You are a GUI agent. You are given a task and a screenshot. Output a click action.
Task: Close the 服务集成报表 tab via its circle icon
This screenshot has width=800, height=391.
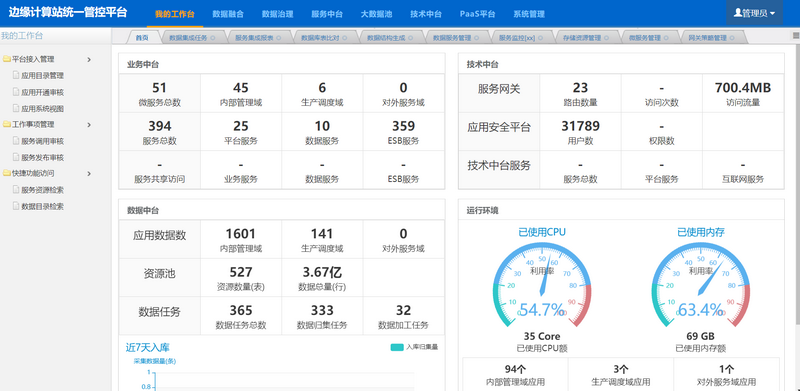(278, 38)
